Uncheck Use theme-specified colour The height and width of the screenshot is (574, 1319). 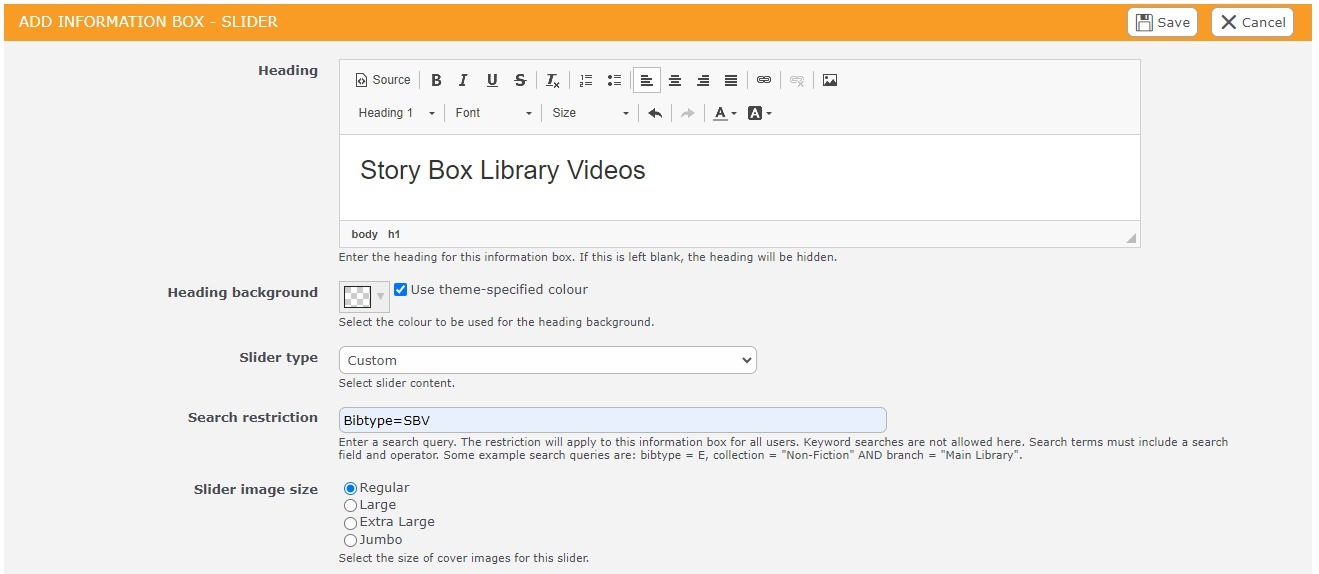click(401, 290)
